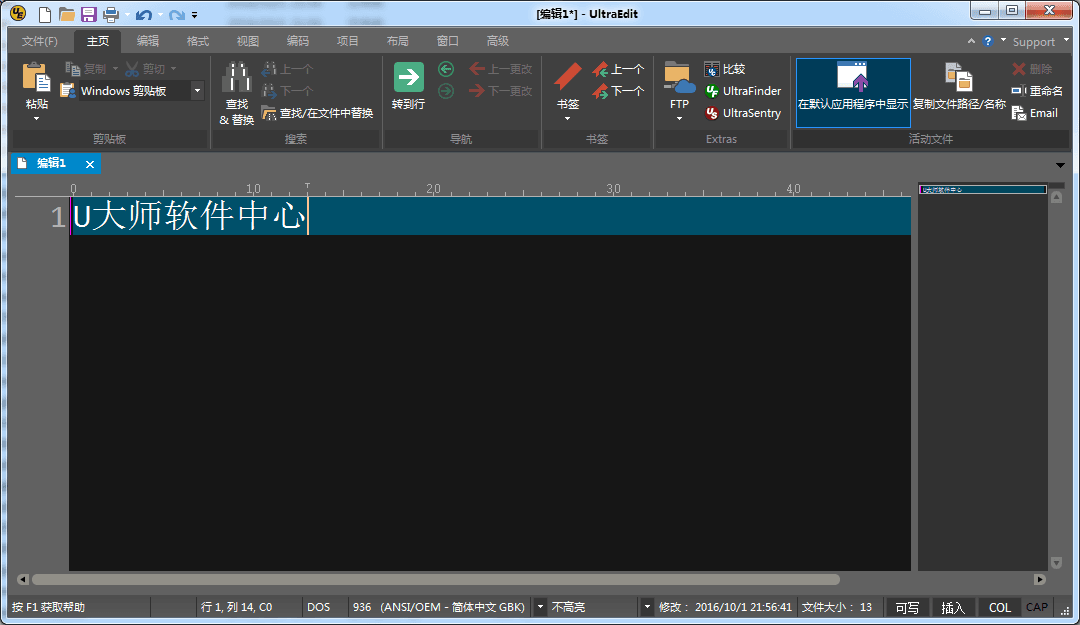Click the horizontal scrollbar at editor bottom
The image size is (1080, 625).
point(435,579)
